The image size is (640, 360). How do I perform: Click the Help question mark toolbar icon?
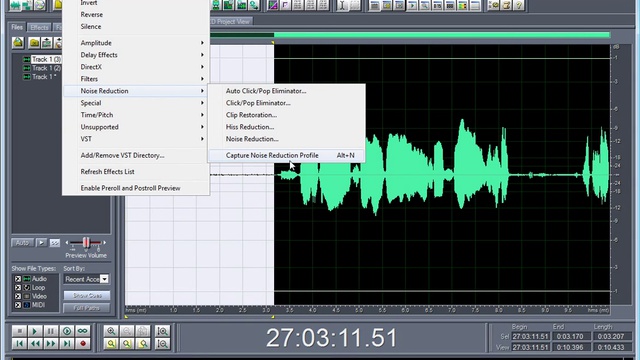(519, 5)
